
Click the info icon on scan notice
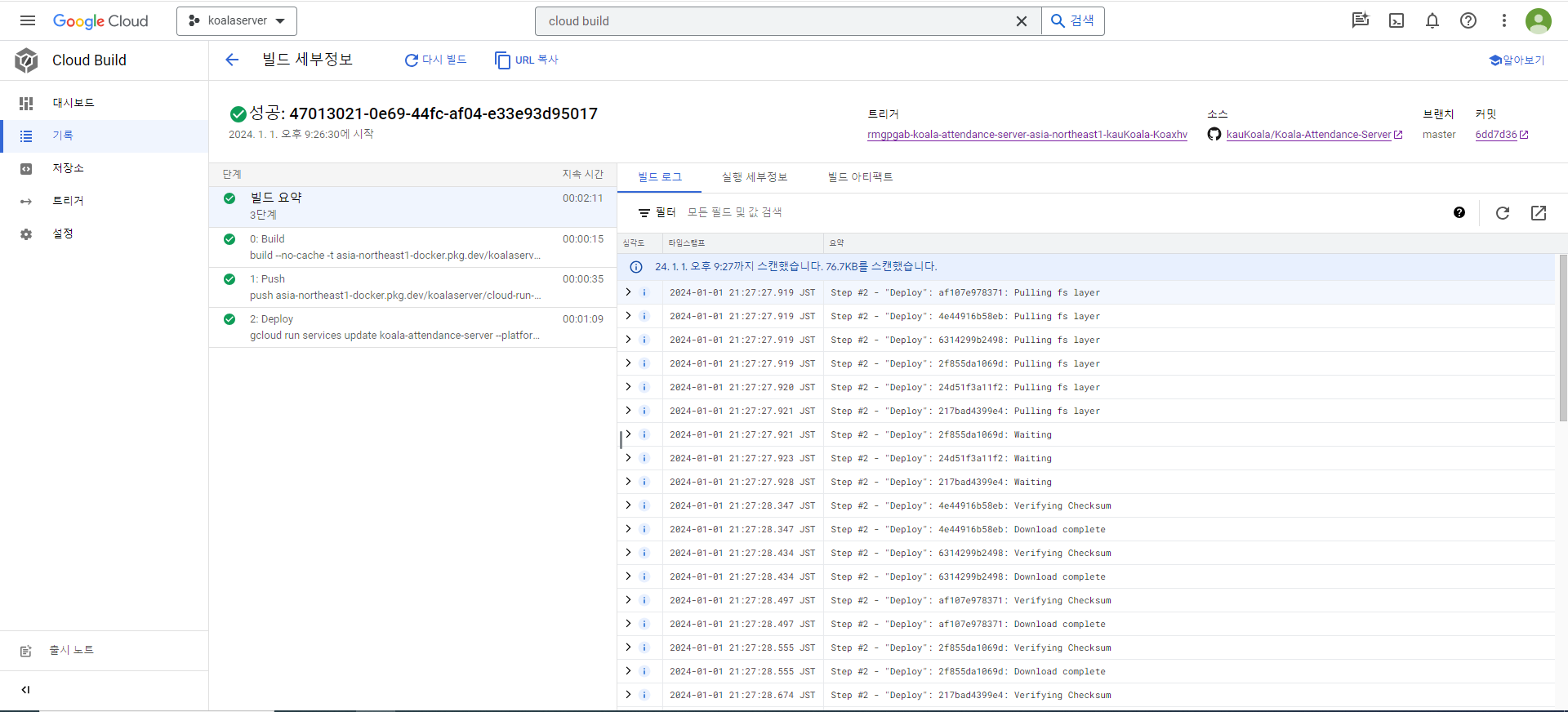635,267
